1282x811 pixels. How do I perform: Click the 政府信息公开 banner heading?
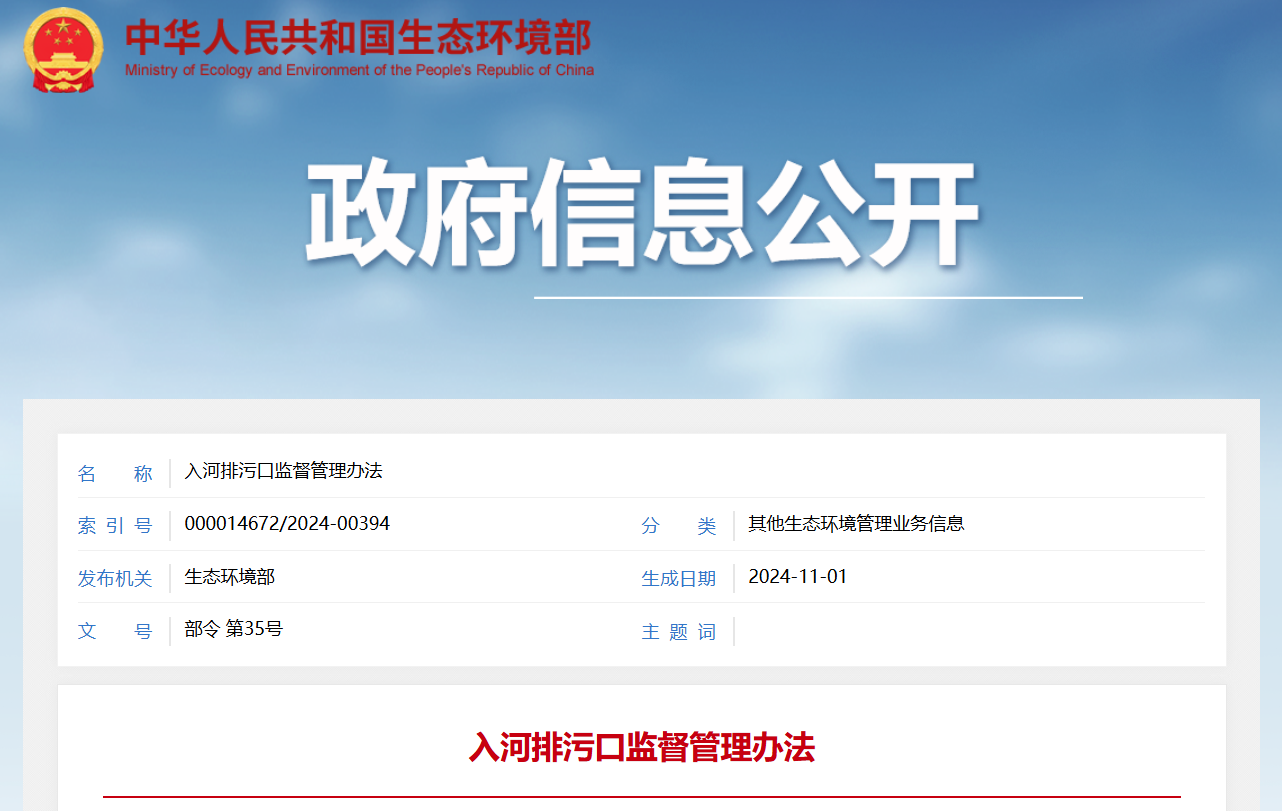coord(641,215)
